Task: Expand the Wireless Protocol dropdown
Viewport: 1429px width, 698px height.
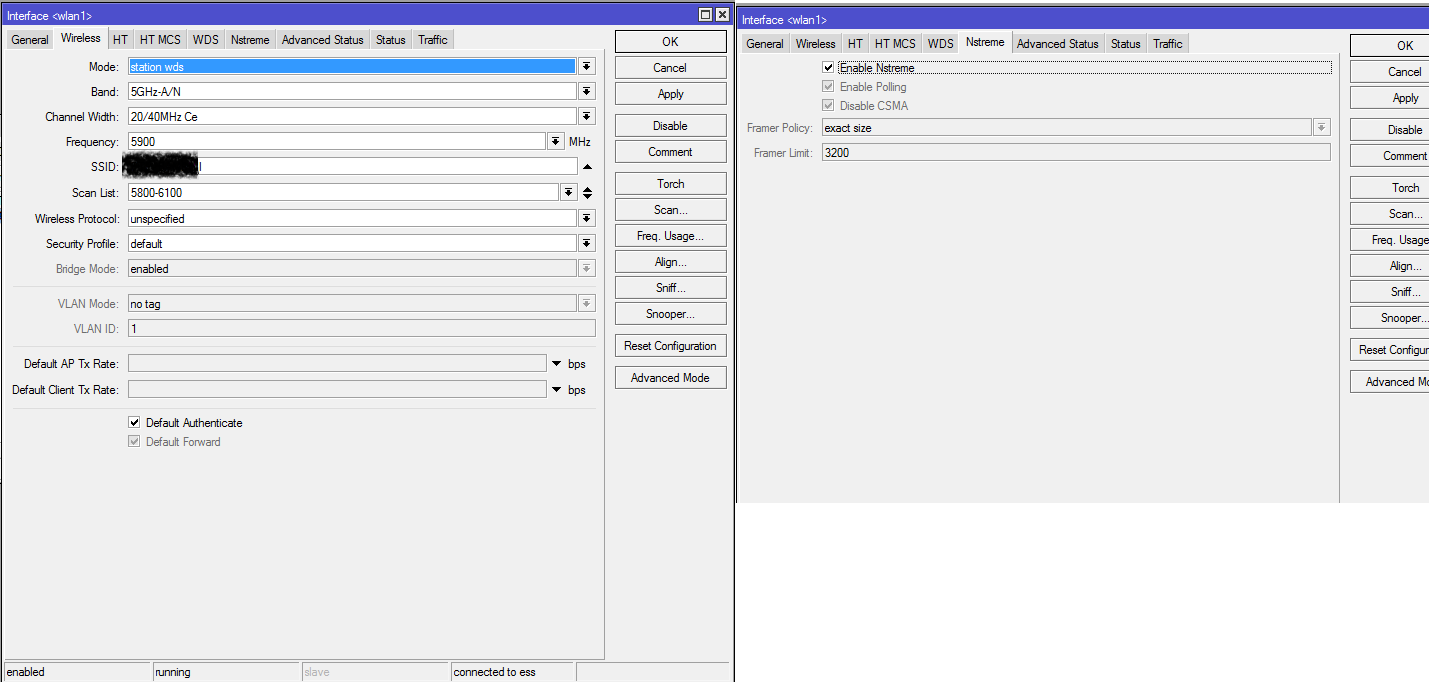Action: [x=587, y=219]
